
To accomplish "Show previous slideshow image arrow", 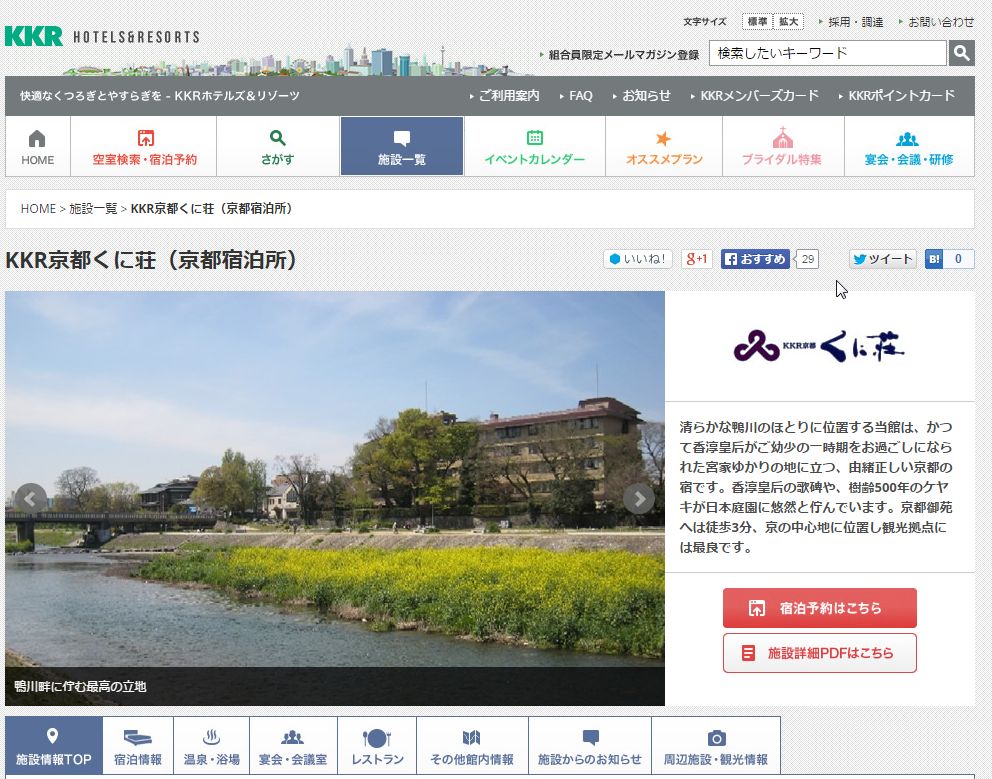I will (30, 499).
